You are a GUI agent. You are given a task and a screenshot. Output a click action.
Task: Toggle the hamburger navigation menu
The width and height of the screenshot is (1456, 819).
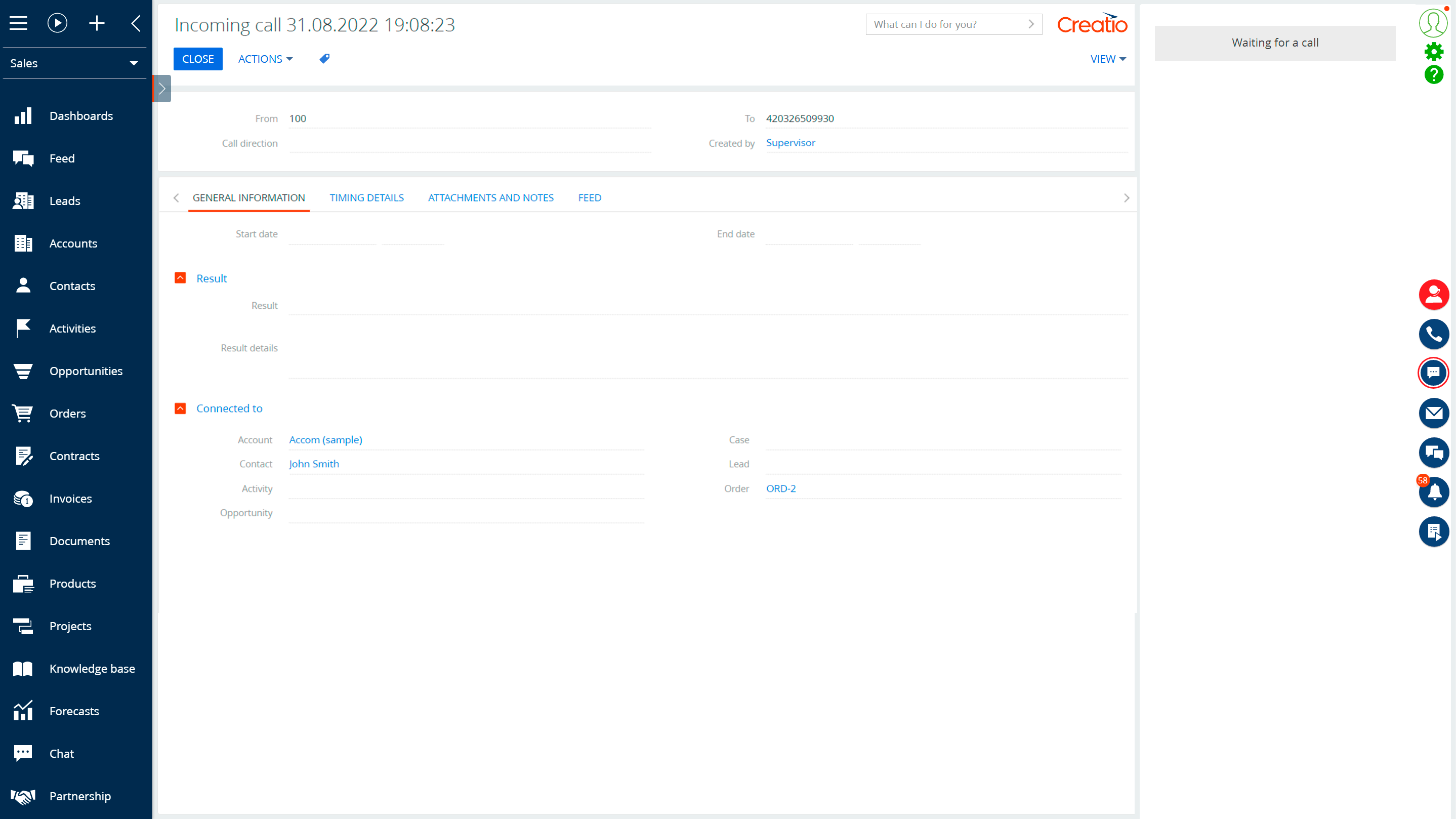pyautogui.click(x=18, y=23)
